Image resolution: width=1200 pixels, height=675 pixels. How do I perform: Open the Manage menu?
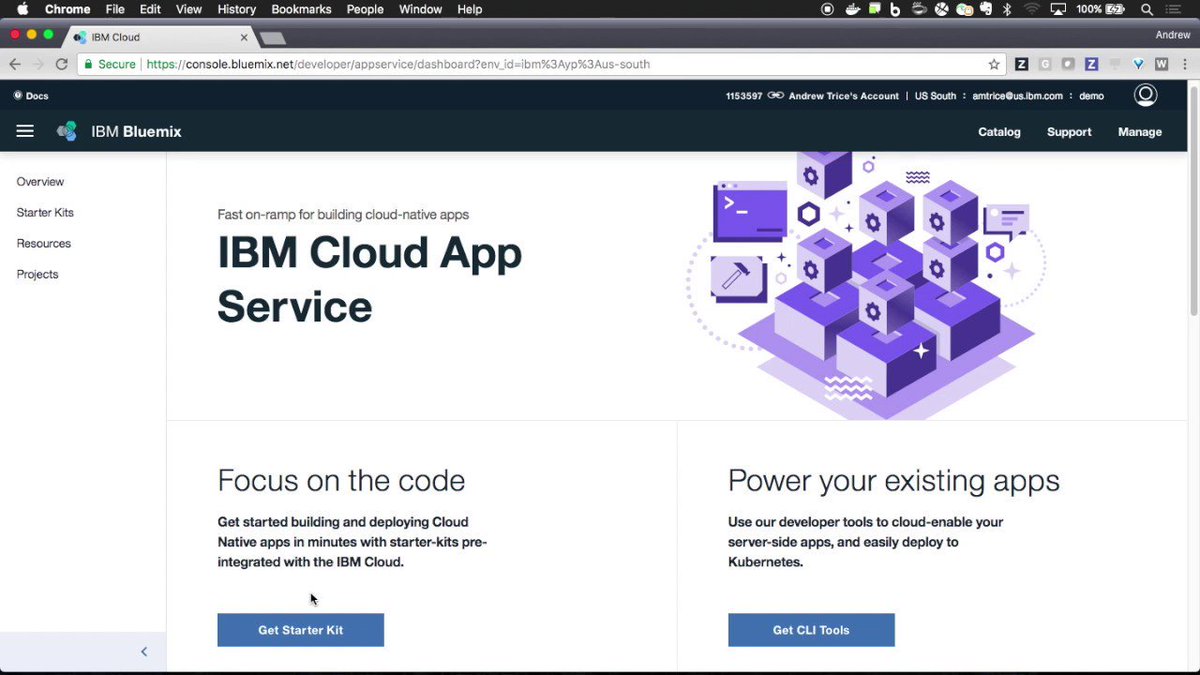click(1140, 132)
